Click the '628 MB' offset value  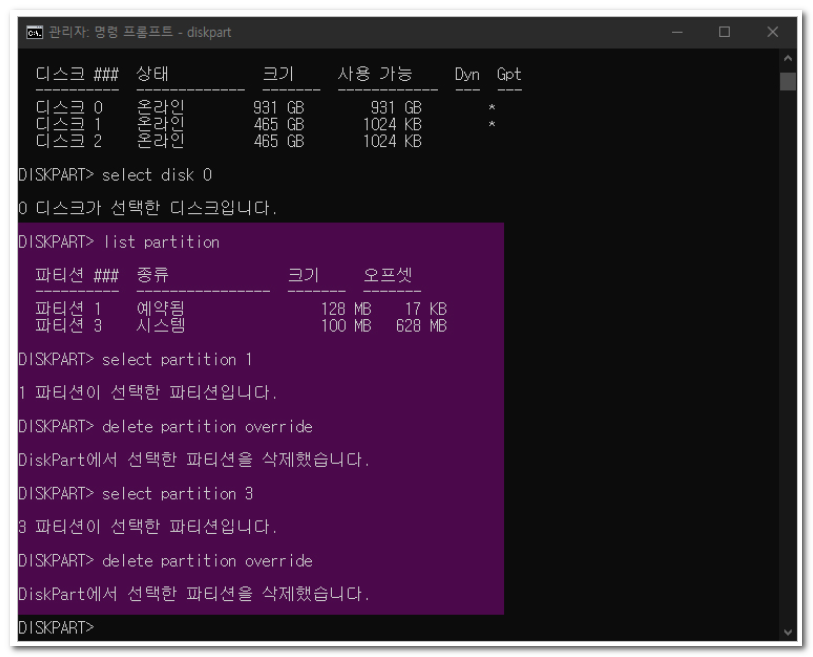pos(421,325)
